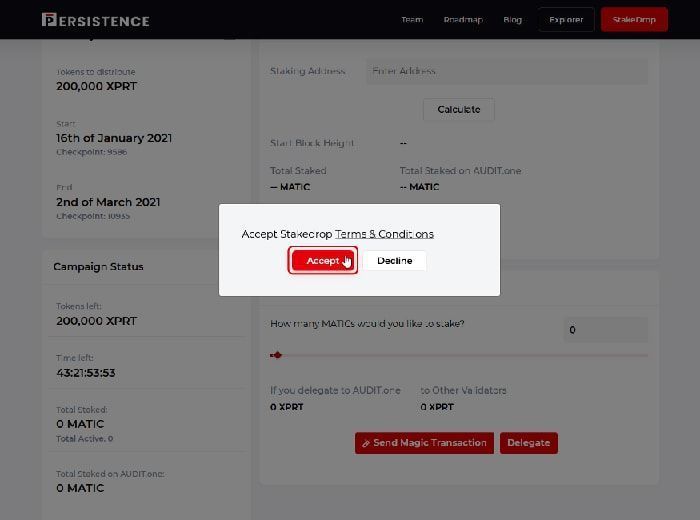
Task: Select the 200,000 XPRT tokens to distribute value
Action: pyautogui.click(x=96, y=86)
